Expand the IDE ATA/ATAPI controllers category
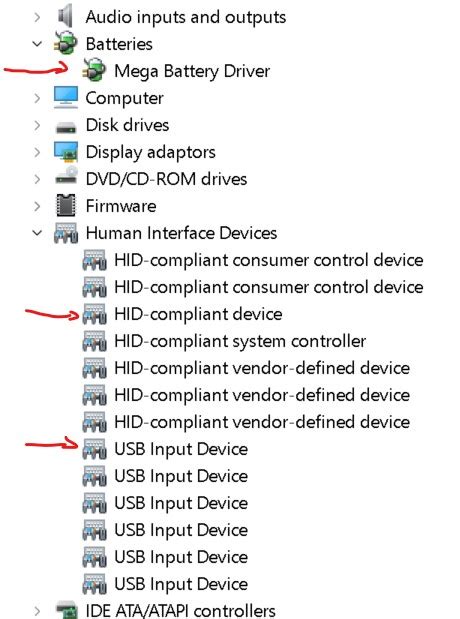Image resolution: width=460 pixels, height=619 pixels. (37, 611)
